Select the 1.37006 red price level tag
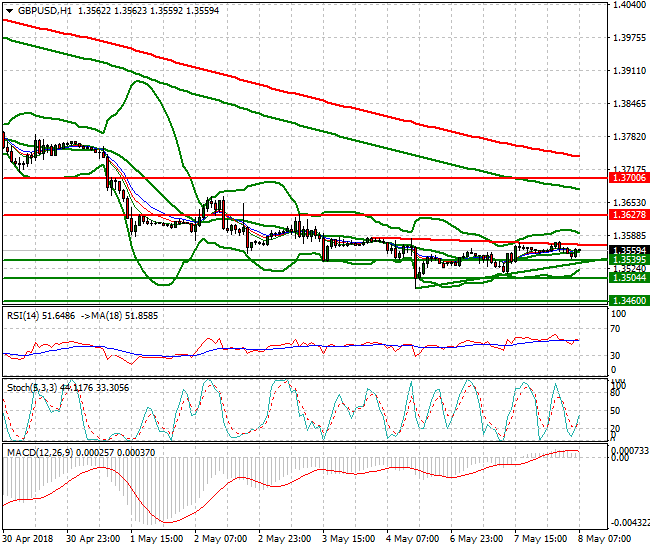The image size is (650, 550). click(627, 177)
